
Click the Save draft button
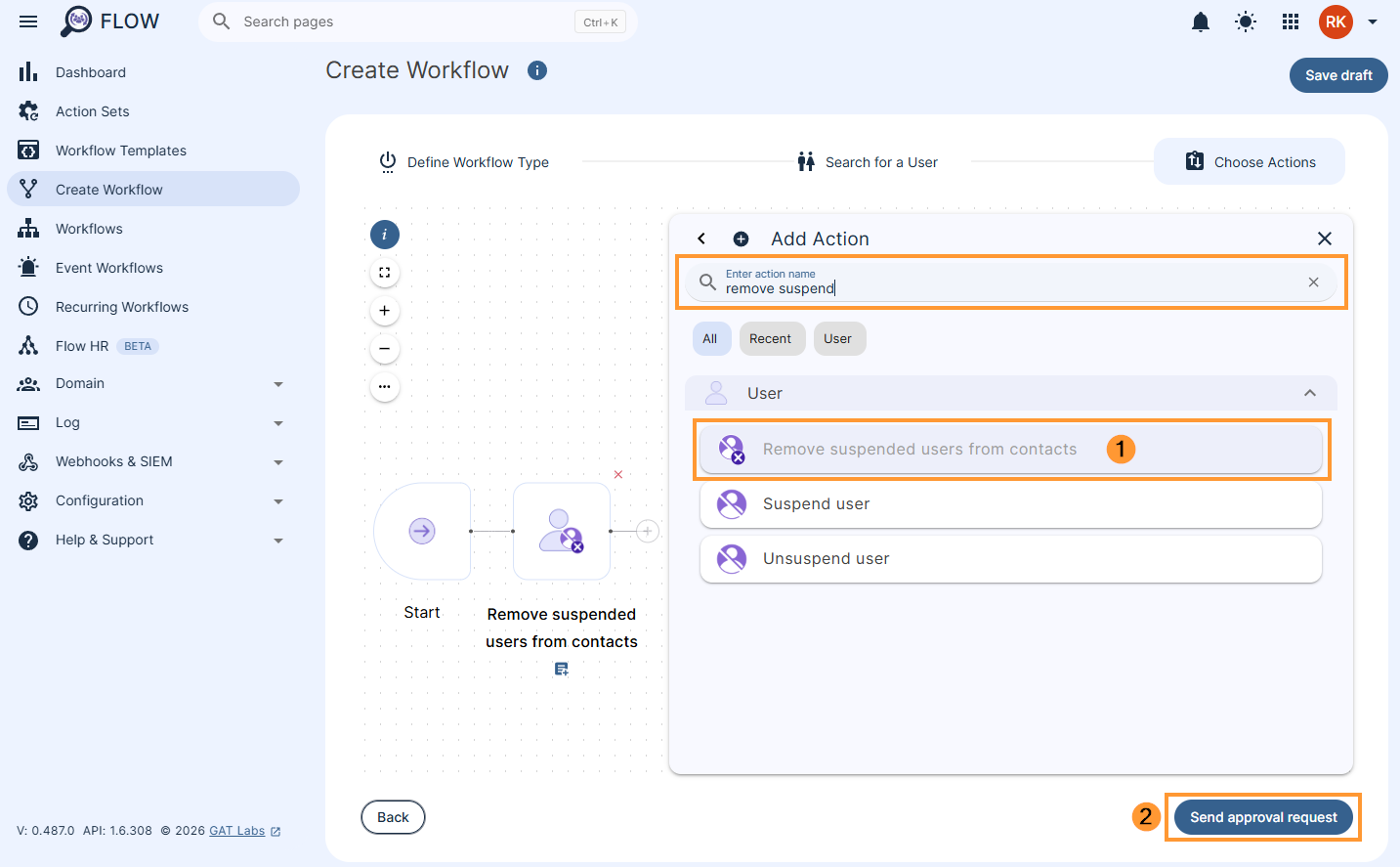pyautogui.click(x=1338, y=75)
